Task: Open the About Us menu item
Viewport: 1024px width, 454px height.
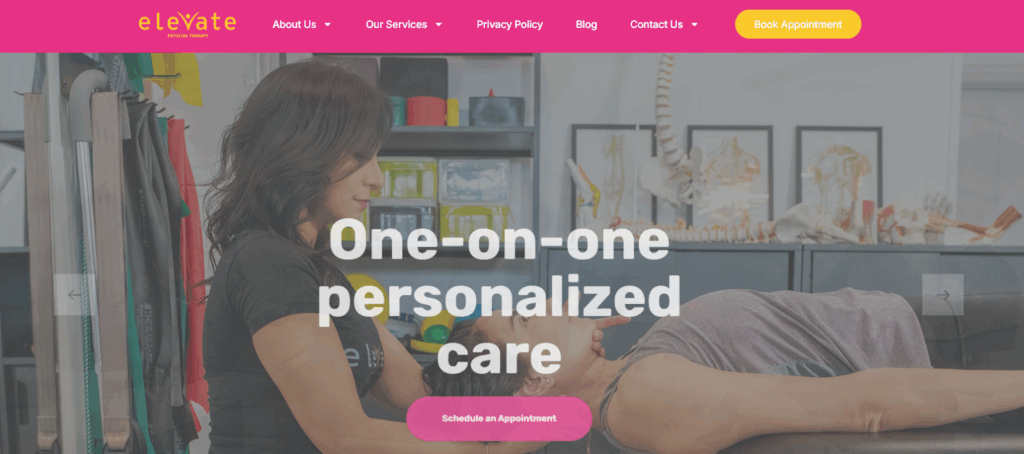Action: (294, 25)
